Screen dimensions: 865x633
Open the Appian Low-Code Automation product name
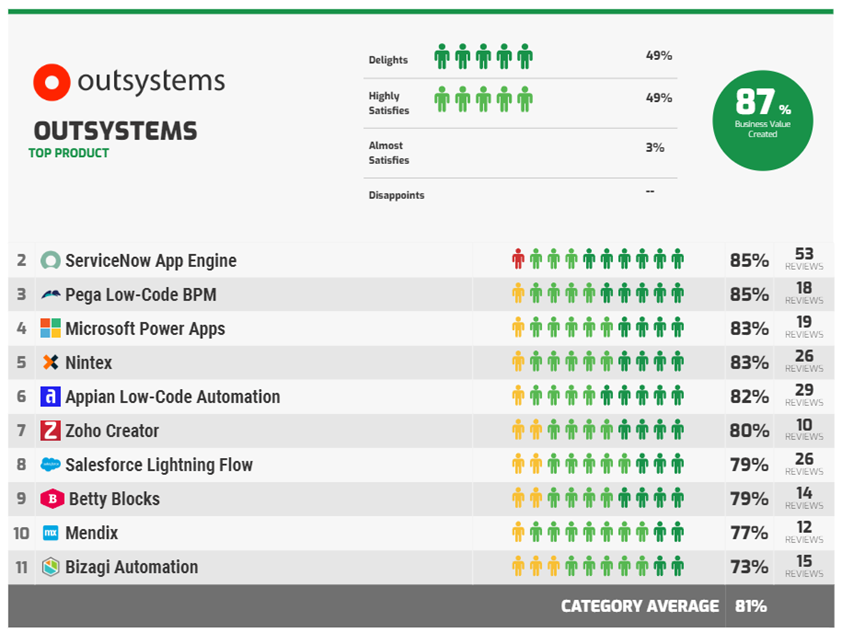click(x=173, y=397)
